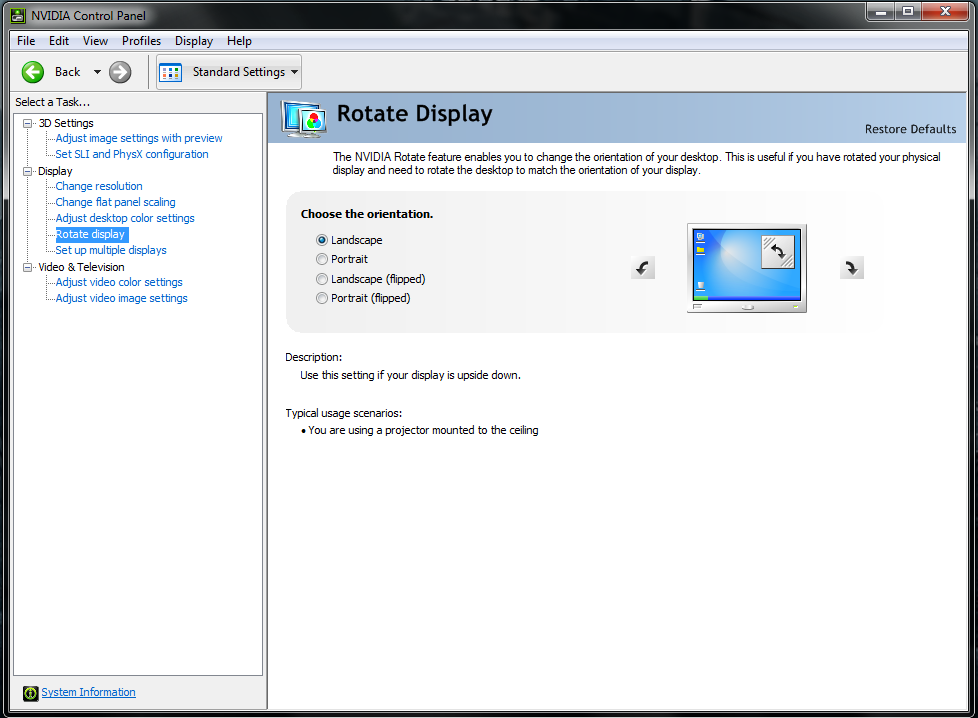Maximize the NVIDIA Control Panel window
The image size is (978, 718).
(x=908, y=11)
